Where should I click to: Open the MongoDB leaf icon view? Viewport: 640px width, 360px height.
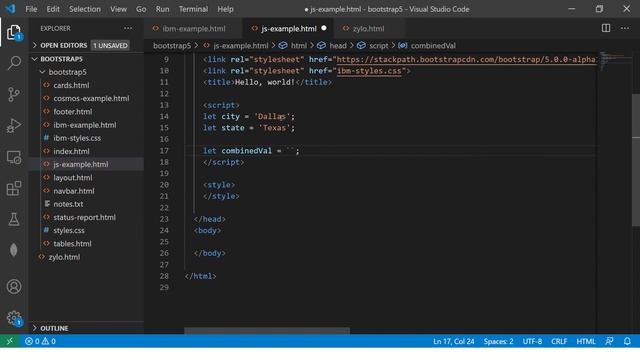pyautogui.click(x=14, y=250)
